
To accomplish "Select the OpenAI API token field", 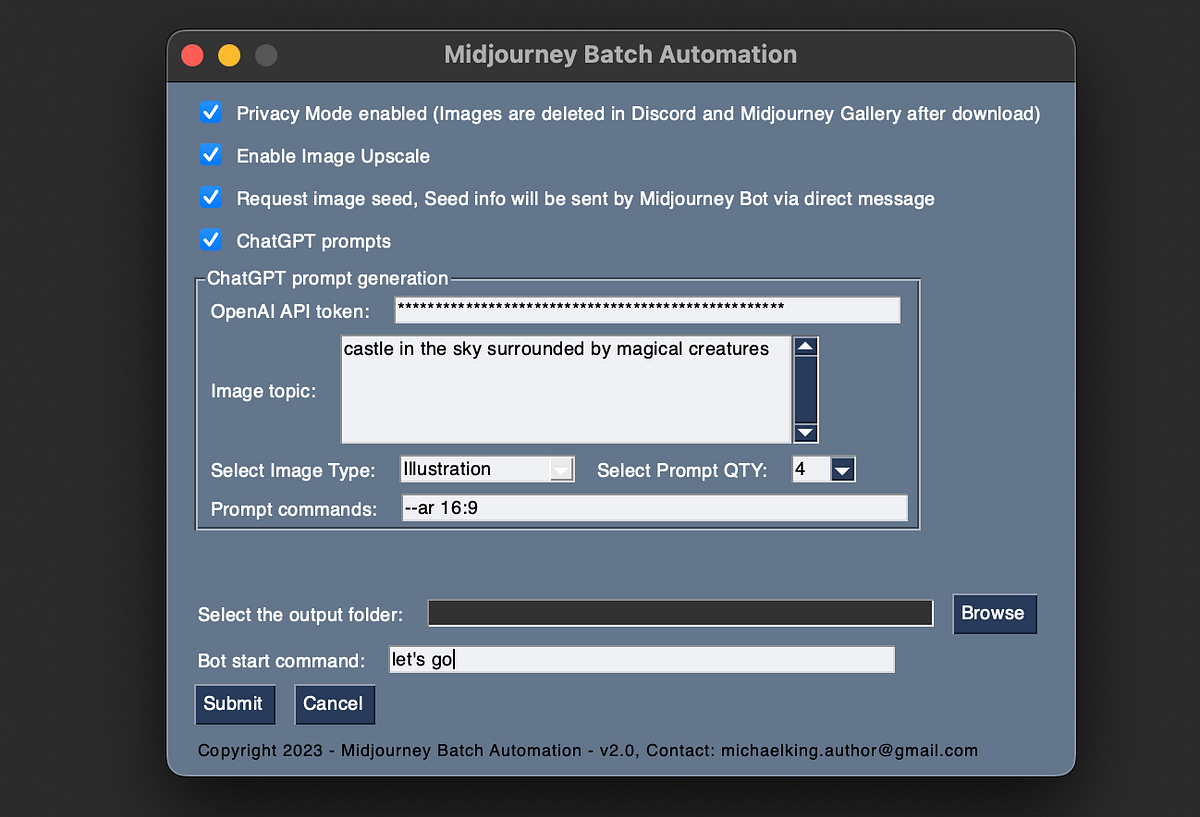I will click(646, 310).
